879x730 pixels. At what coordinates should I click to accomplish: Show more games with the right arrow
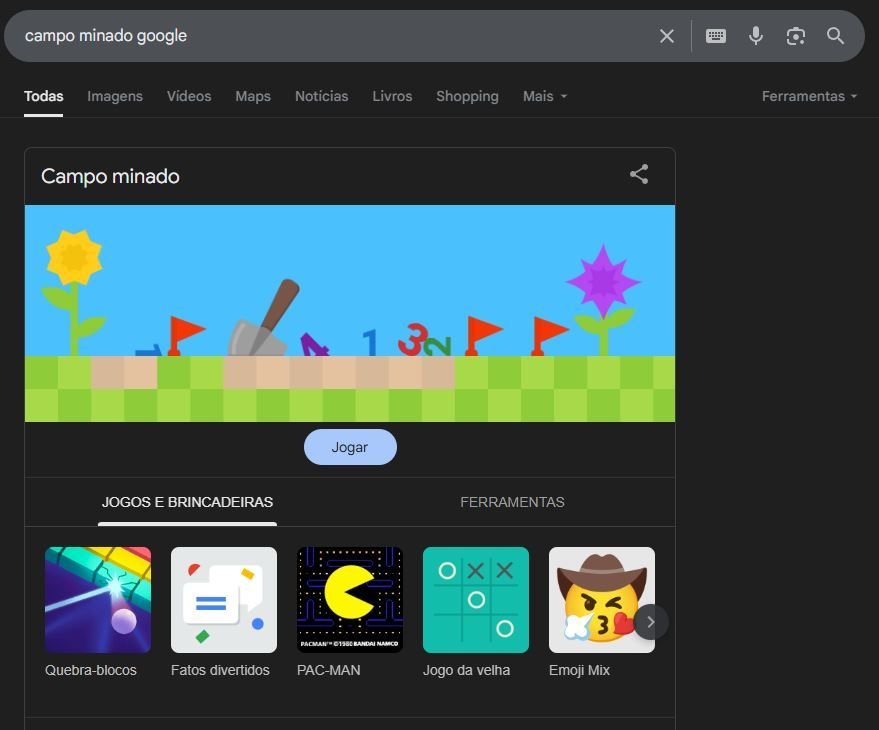click(x=651, y=622)
